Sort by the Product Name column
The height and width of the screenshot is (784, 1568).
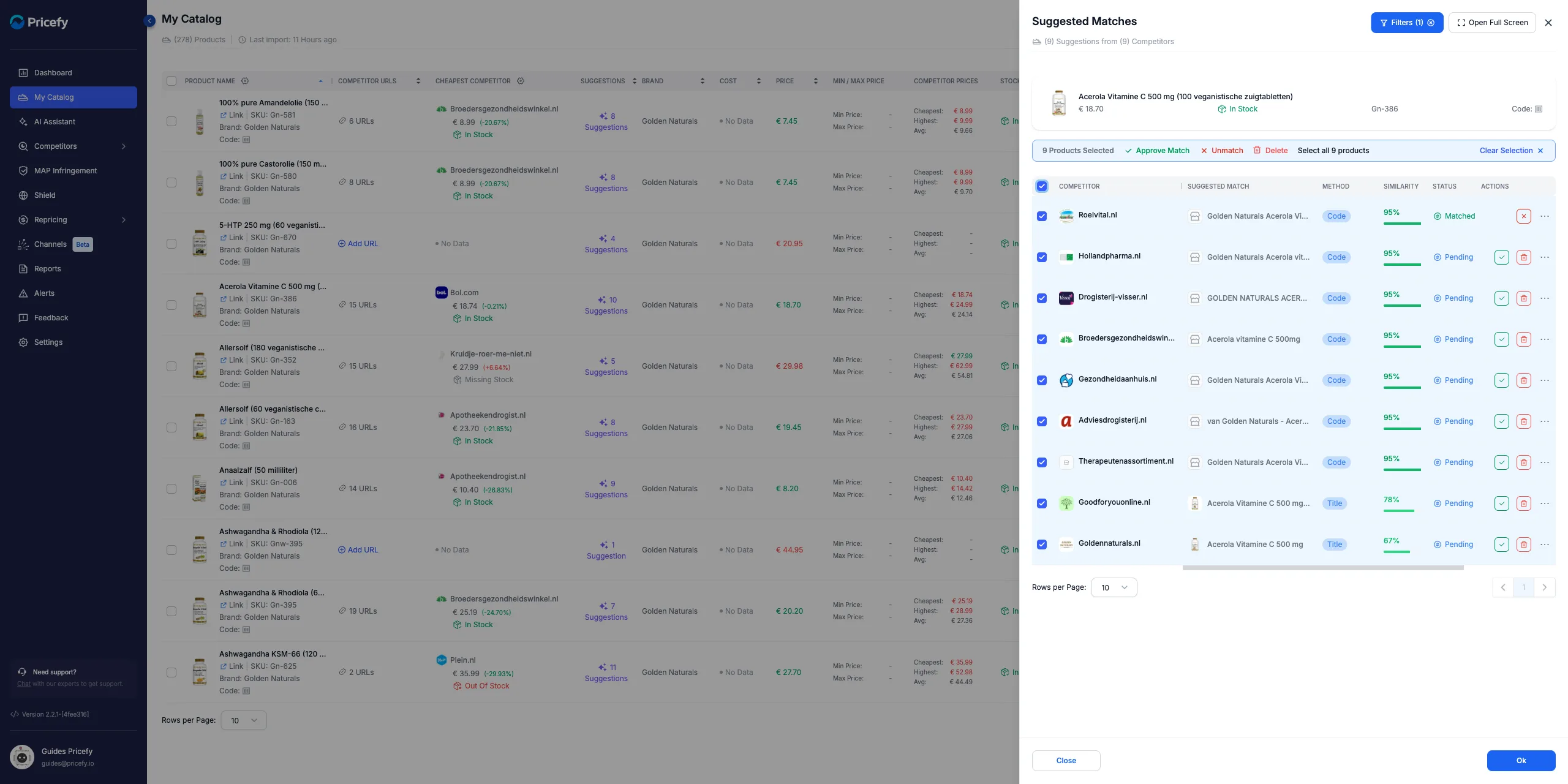click(320, 81)
